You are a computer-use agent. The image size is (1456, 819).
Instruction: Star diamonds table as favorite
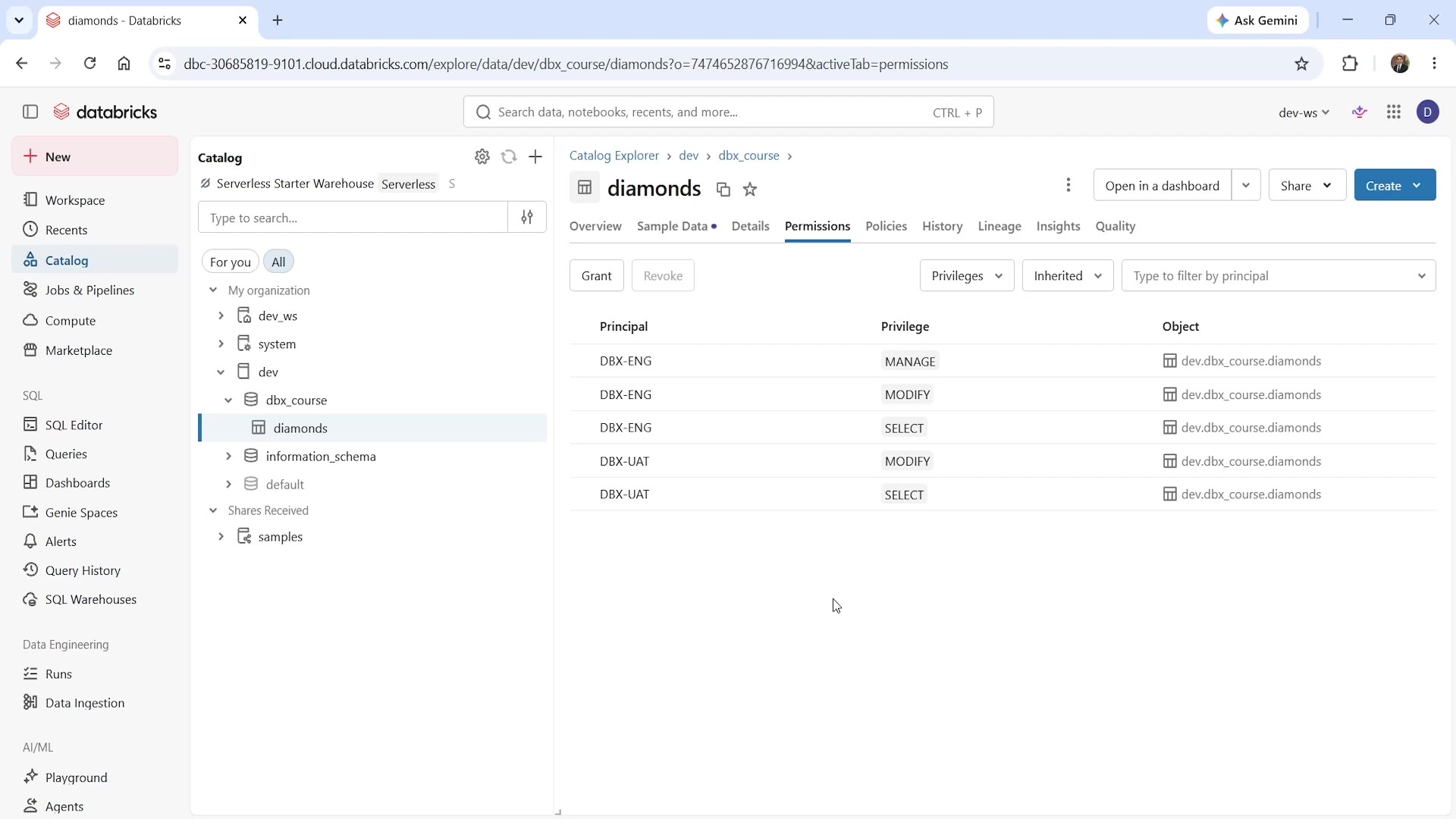tap(750, 190)
